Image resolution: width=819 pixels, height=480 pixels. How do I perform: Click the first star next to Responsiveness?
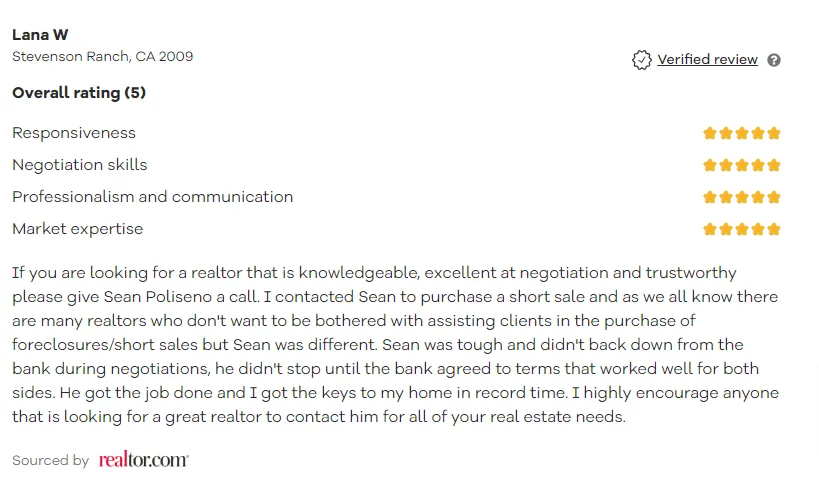[710, 133]
